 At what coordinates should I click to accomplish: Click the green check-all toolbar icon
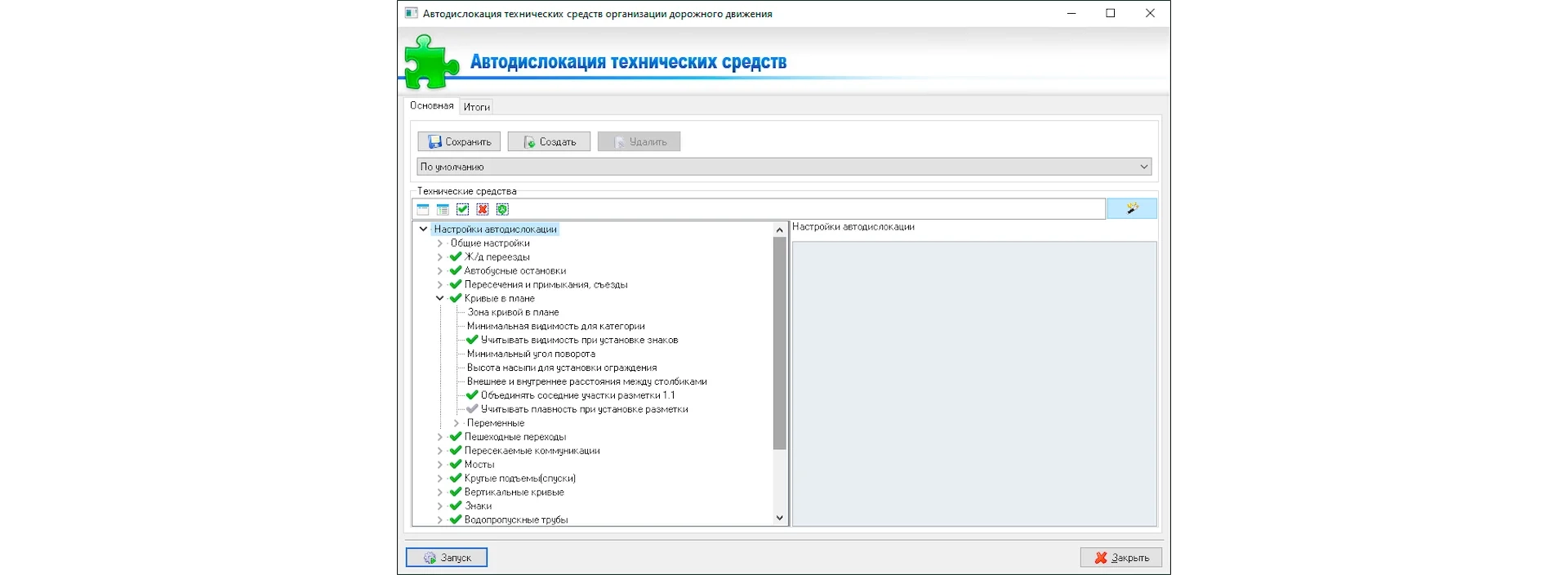click(463, 210)
